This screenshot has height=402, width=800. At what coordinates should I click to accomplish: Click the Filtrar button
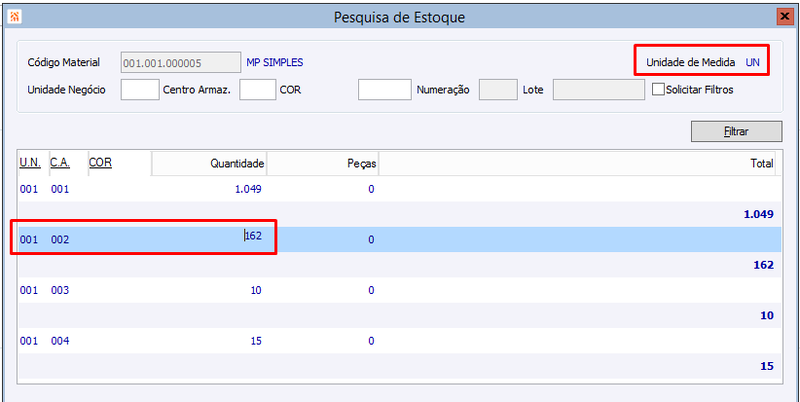[x=736, y=131]
